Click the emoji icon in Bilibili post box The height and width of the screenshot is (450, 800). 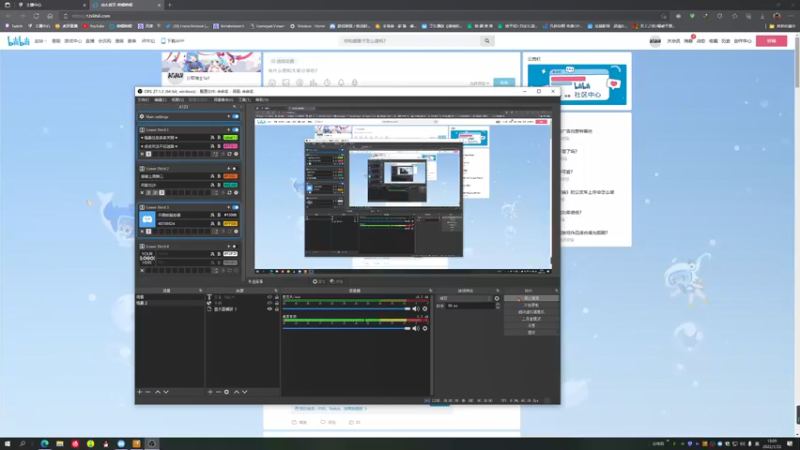272,83
